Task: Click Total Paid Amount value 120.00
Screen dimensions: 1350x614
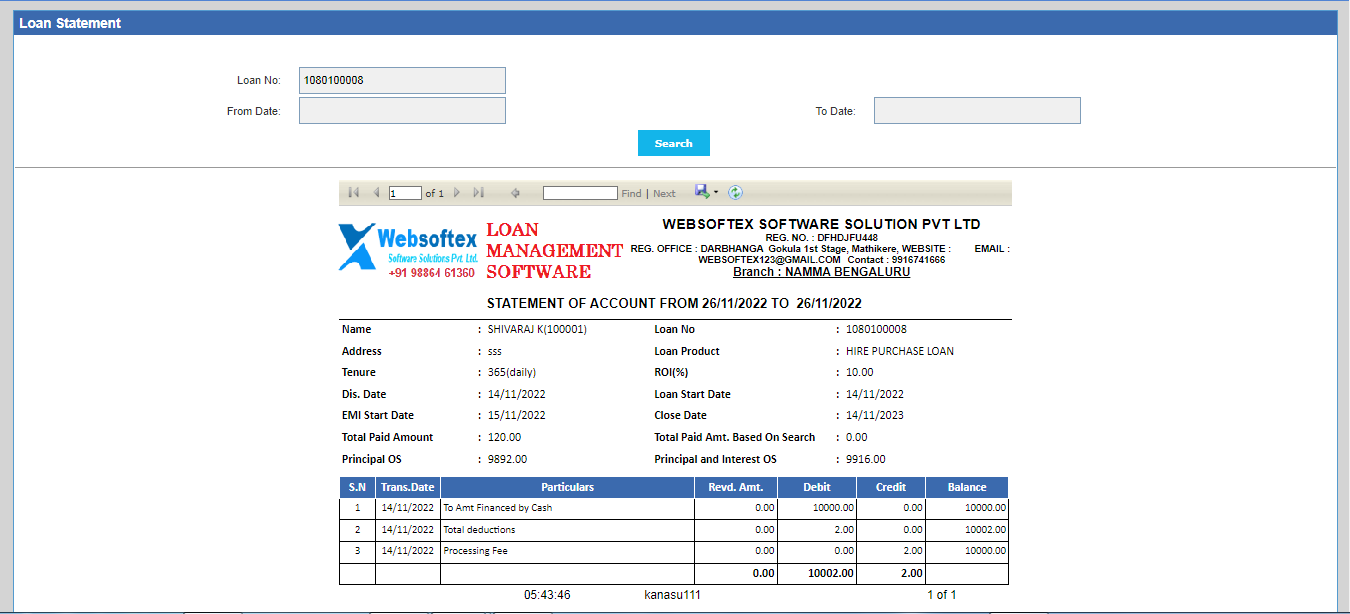Action: [x=504, y=437]
